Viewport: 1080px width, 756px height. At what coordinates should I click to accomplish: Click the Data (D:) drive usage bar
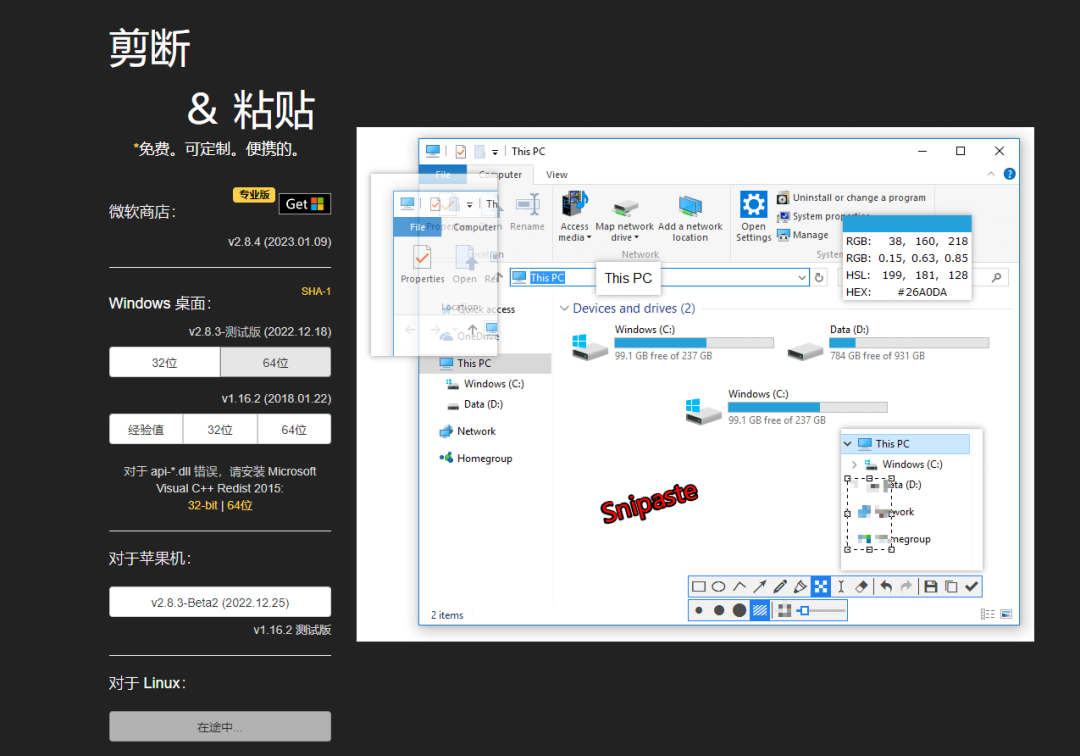[x=909, y=343]
